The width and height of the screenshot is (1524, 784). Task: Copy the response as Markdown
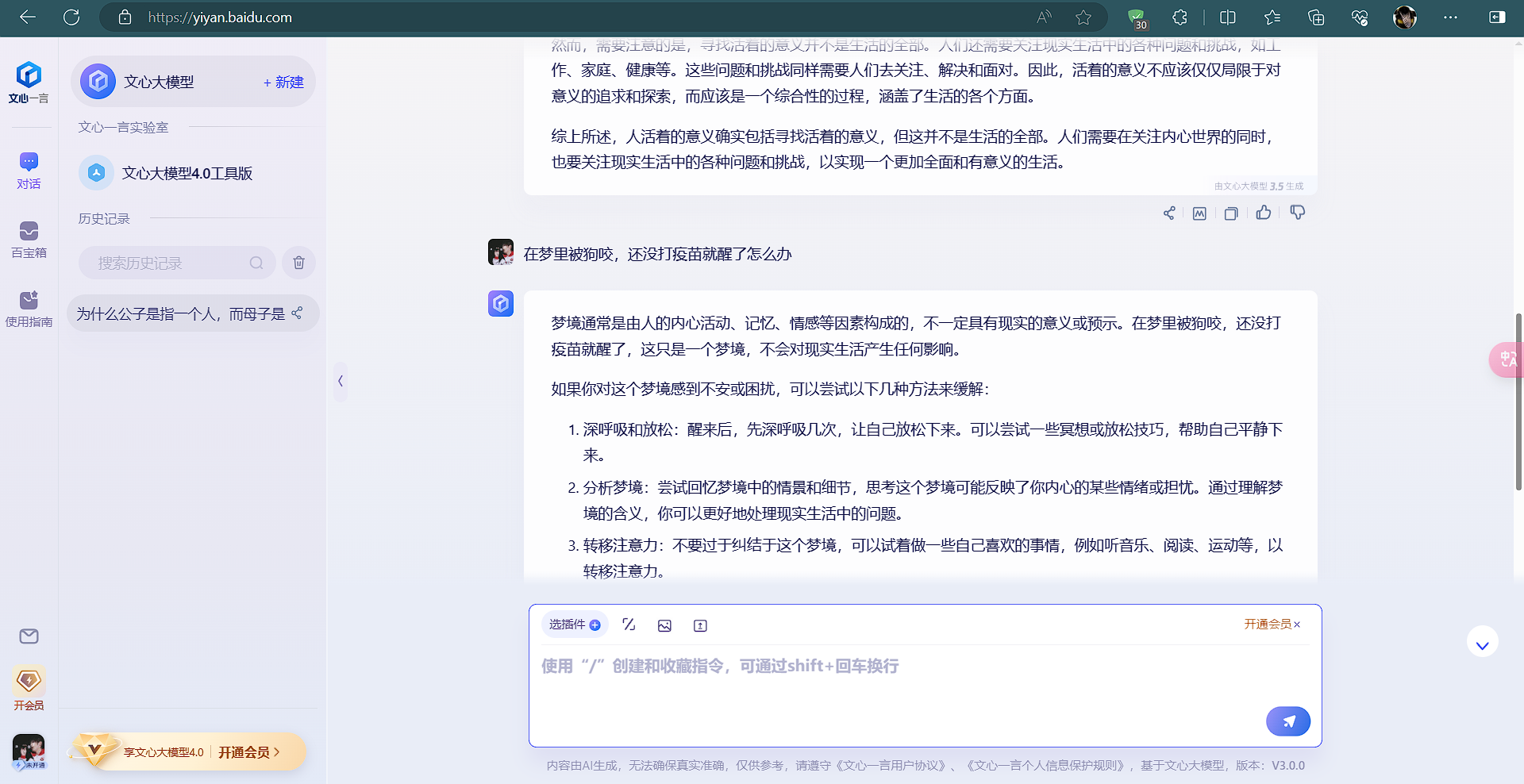[x=1199, y=213]
